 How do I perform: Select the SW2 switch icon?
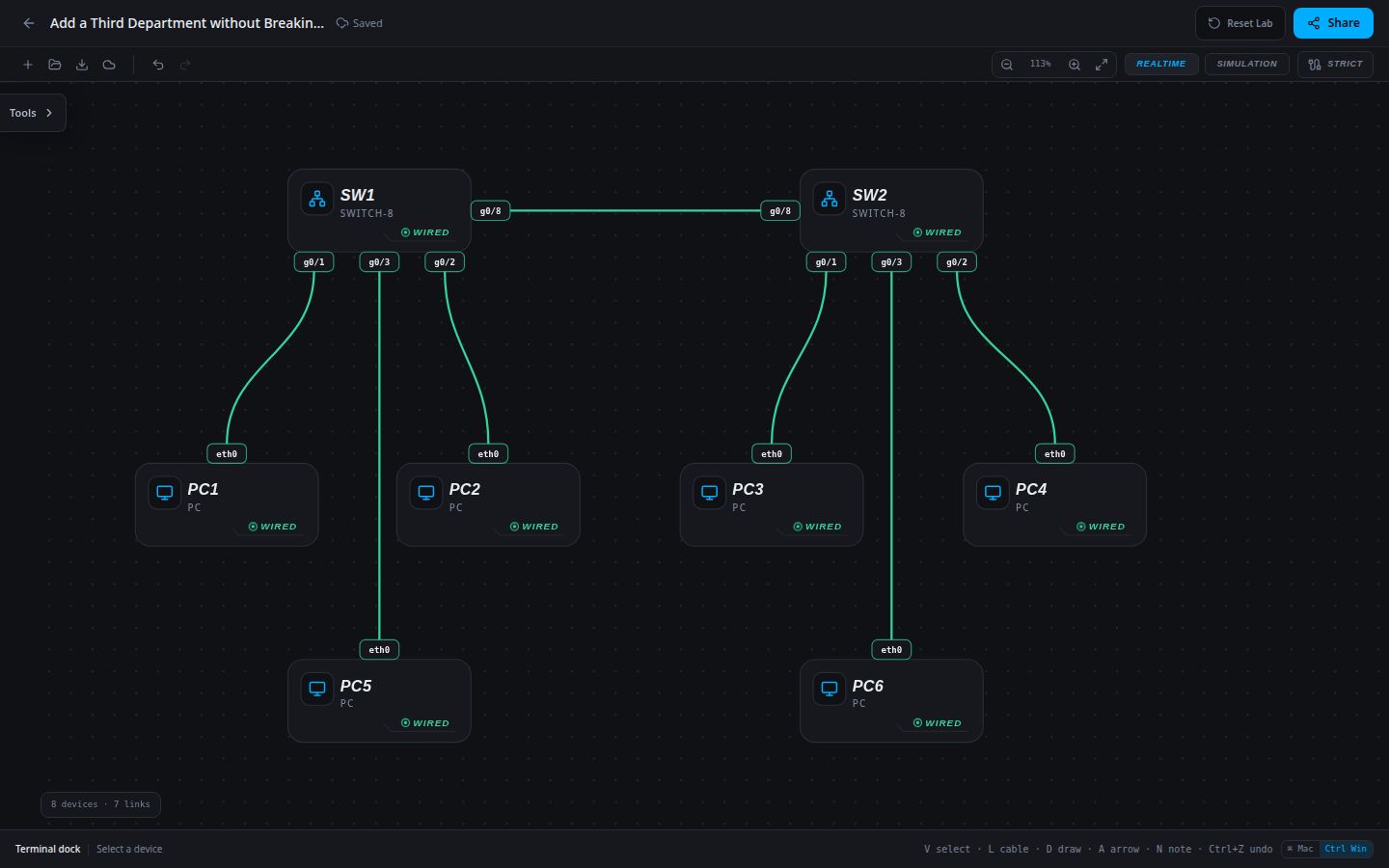point(830,199)
